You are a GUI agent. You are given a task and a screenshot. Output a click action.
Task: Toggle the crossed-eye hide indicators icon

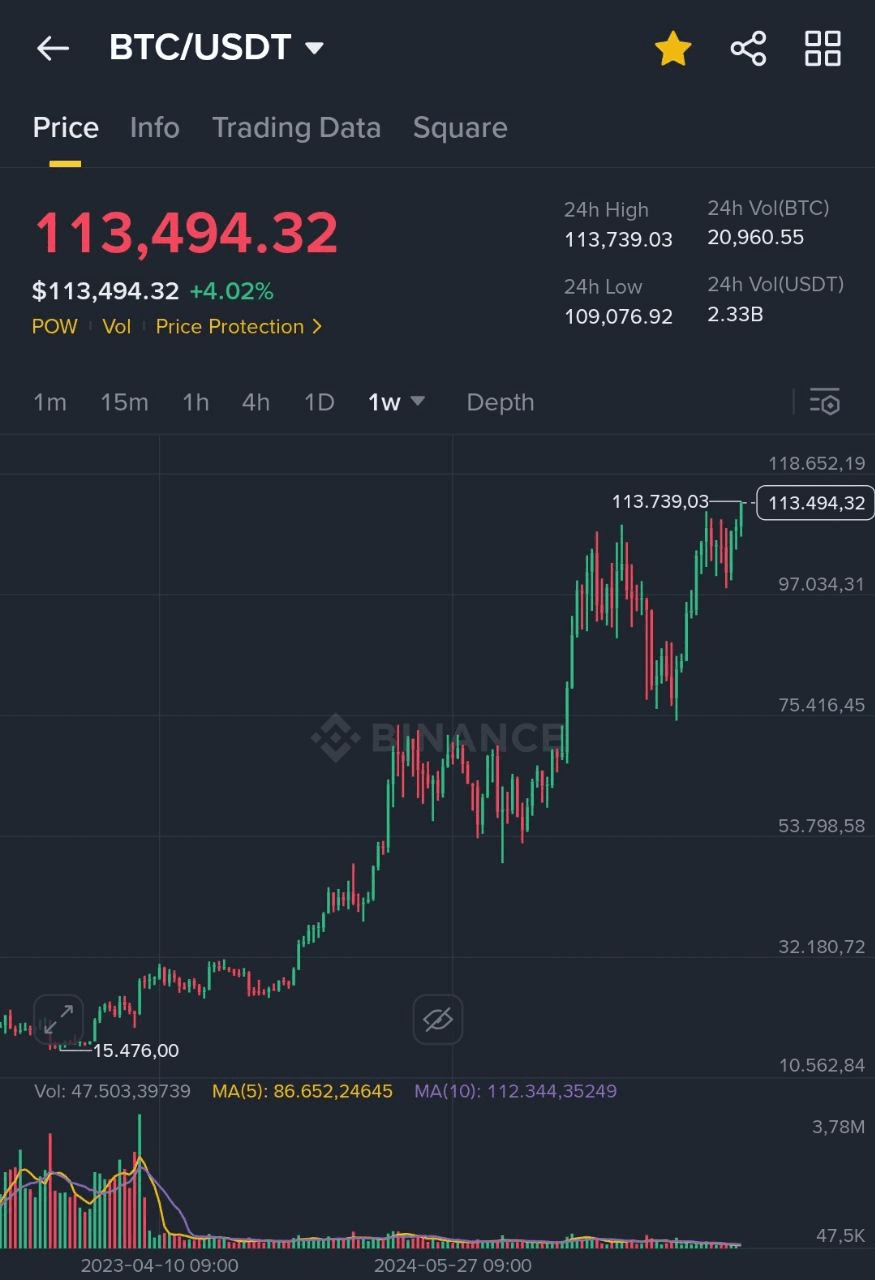(438, 1020)
